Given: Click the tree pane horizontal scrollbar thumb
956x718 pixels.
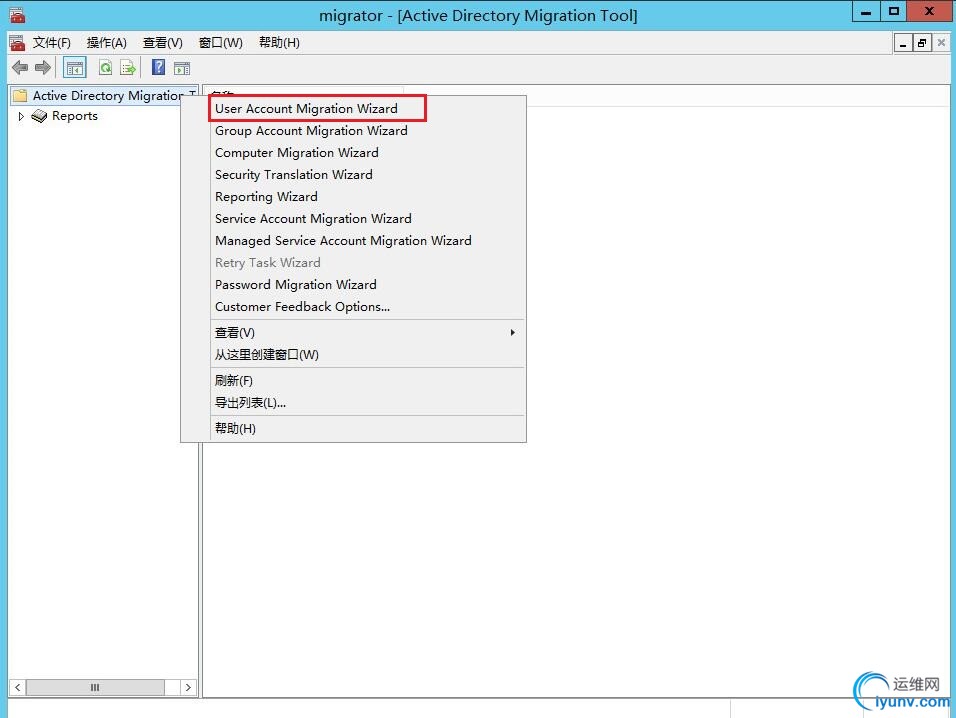Looking at the screenshot, I should click(95, 687).
